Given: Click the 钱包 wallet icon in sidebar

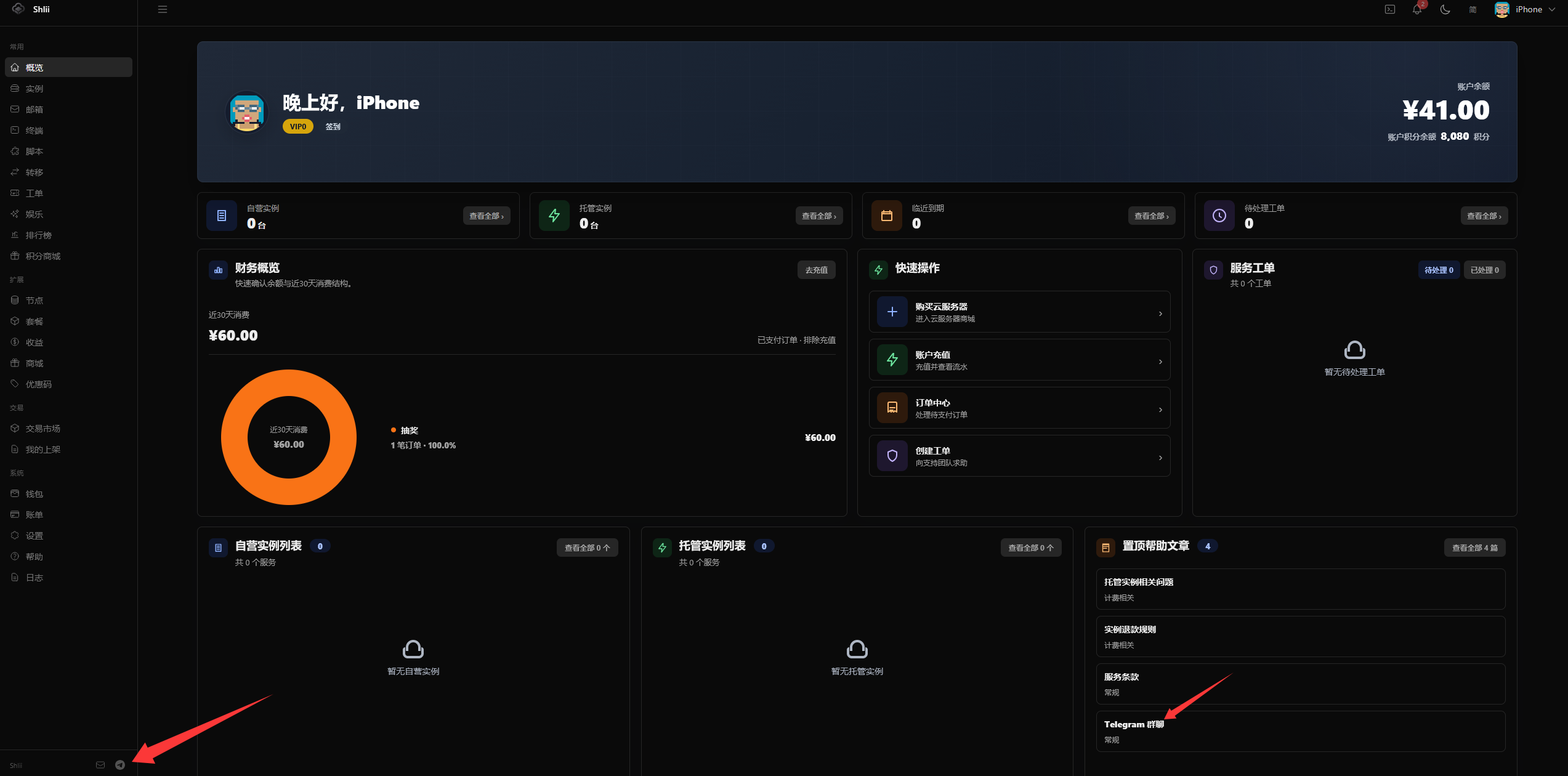Looking at the screenshot, I should (x=15, y=493).
